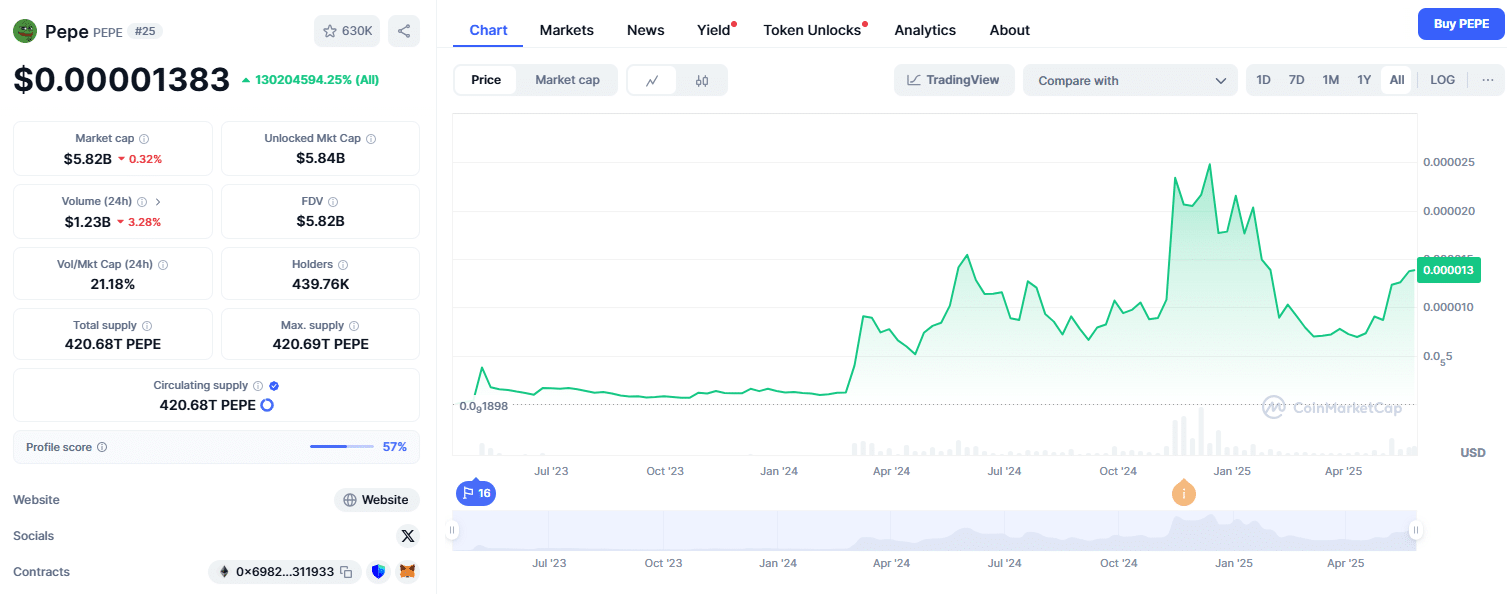Click the #25 rank badge
The image size is (1507, 594).
pos(145,31)
